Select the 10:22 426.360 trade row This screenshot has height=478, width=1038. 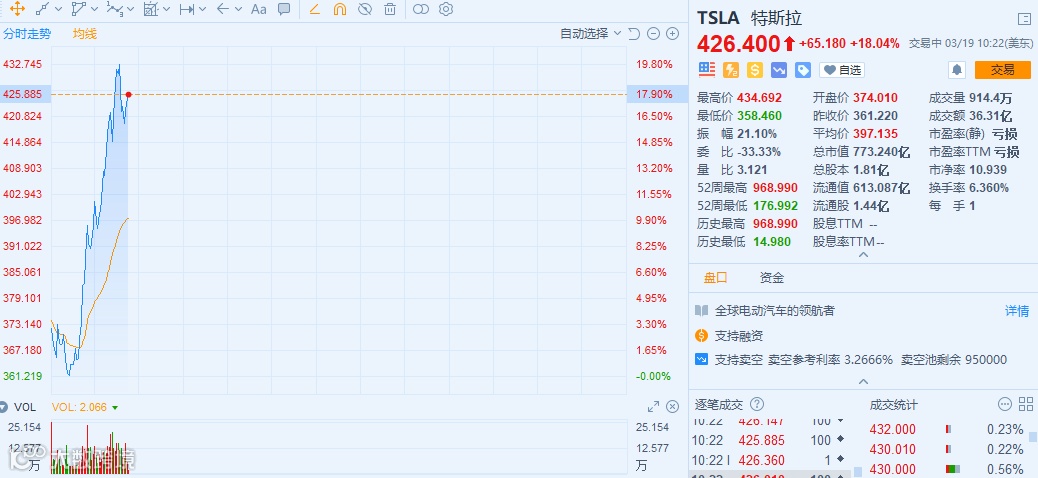click(x=769, y=460)
